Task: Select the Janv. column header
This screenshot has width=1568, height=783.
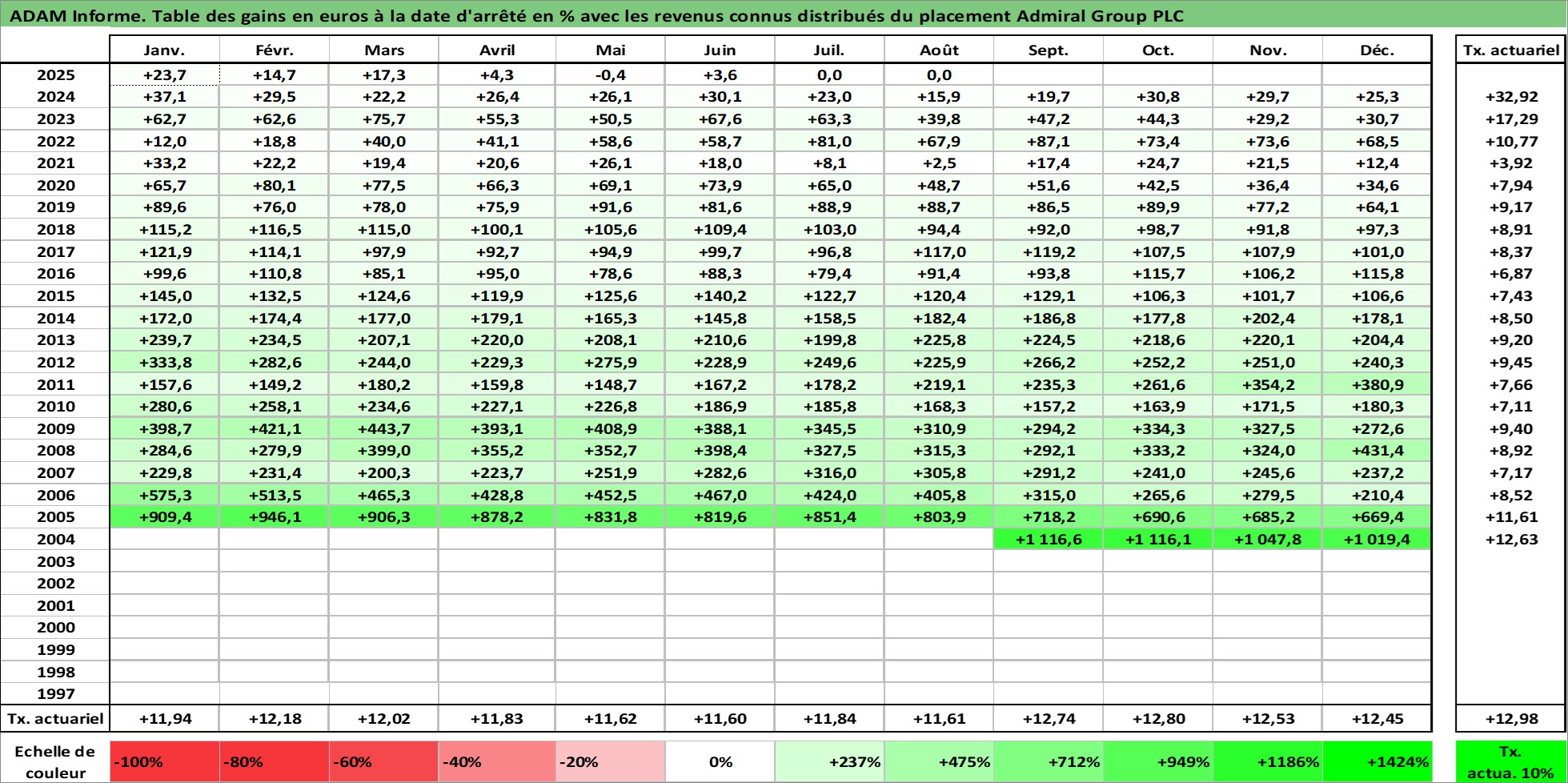Action: coord(164,50)
